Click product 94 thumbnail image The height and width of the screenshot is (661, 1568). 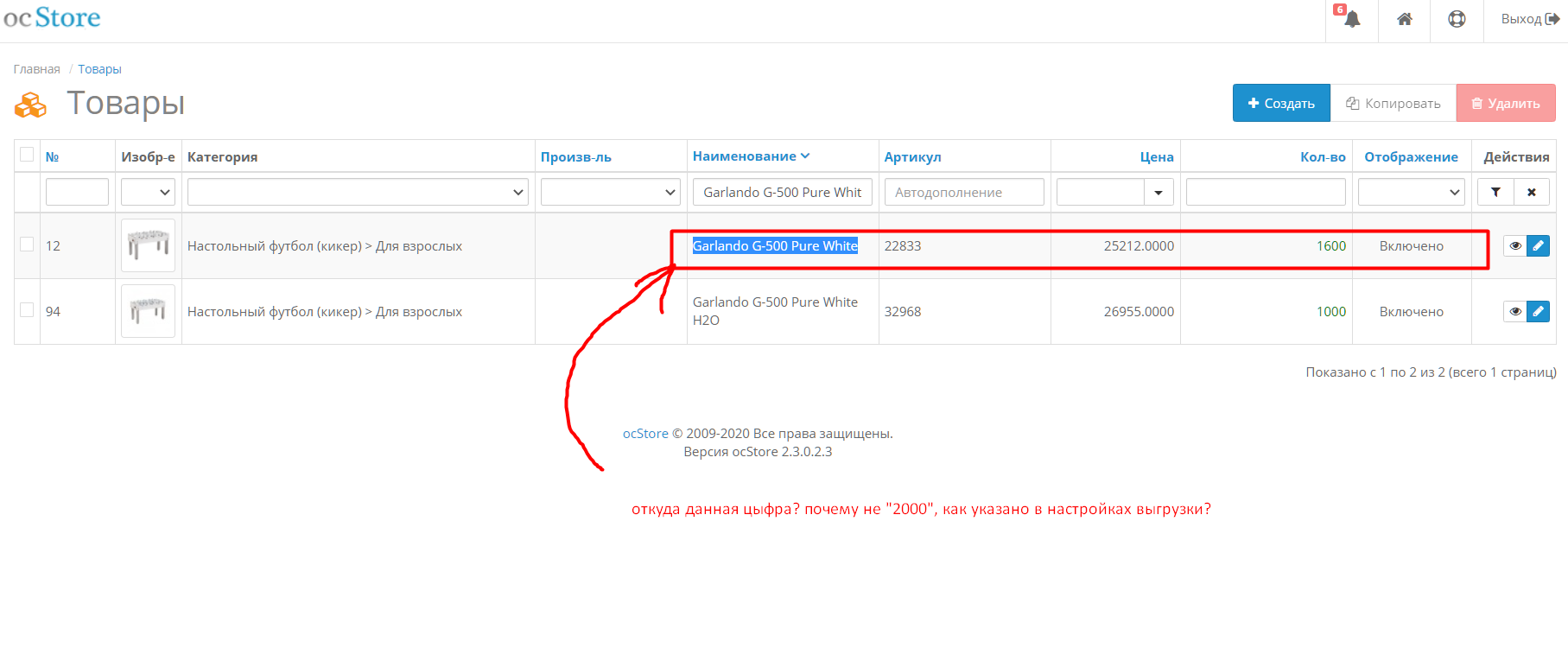coord(148,311)
